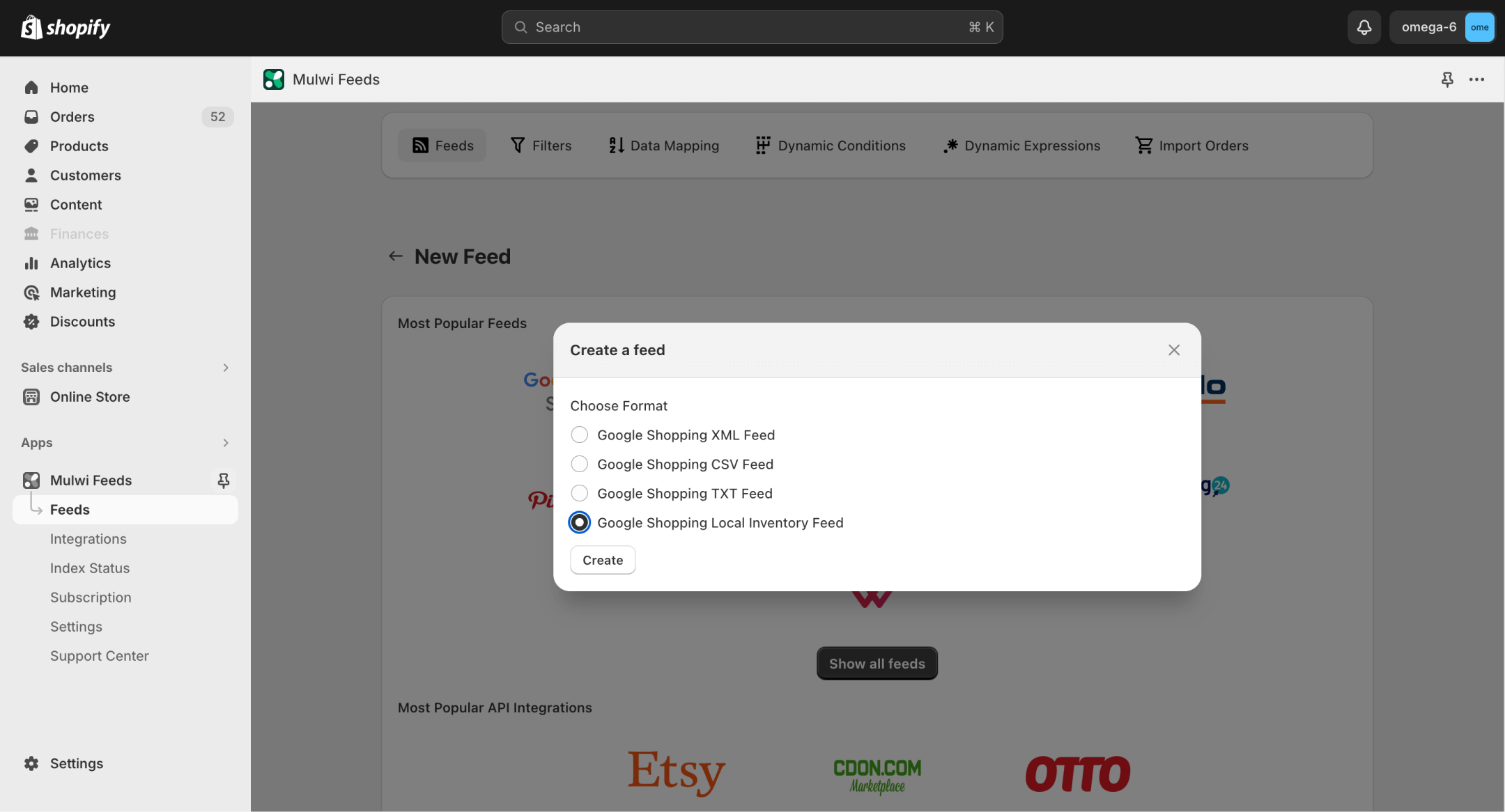Click Show all feeds button
The height and width of the screenshot is (812, 1505).
coord(877,664)
